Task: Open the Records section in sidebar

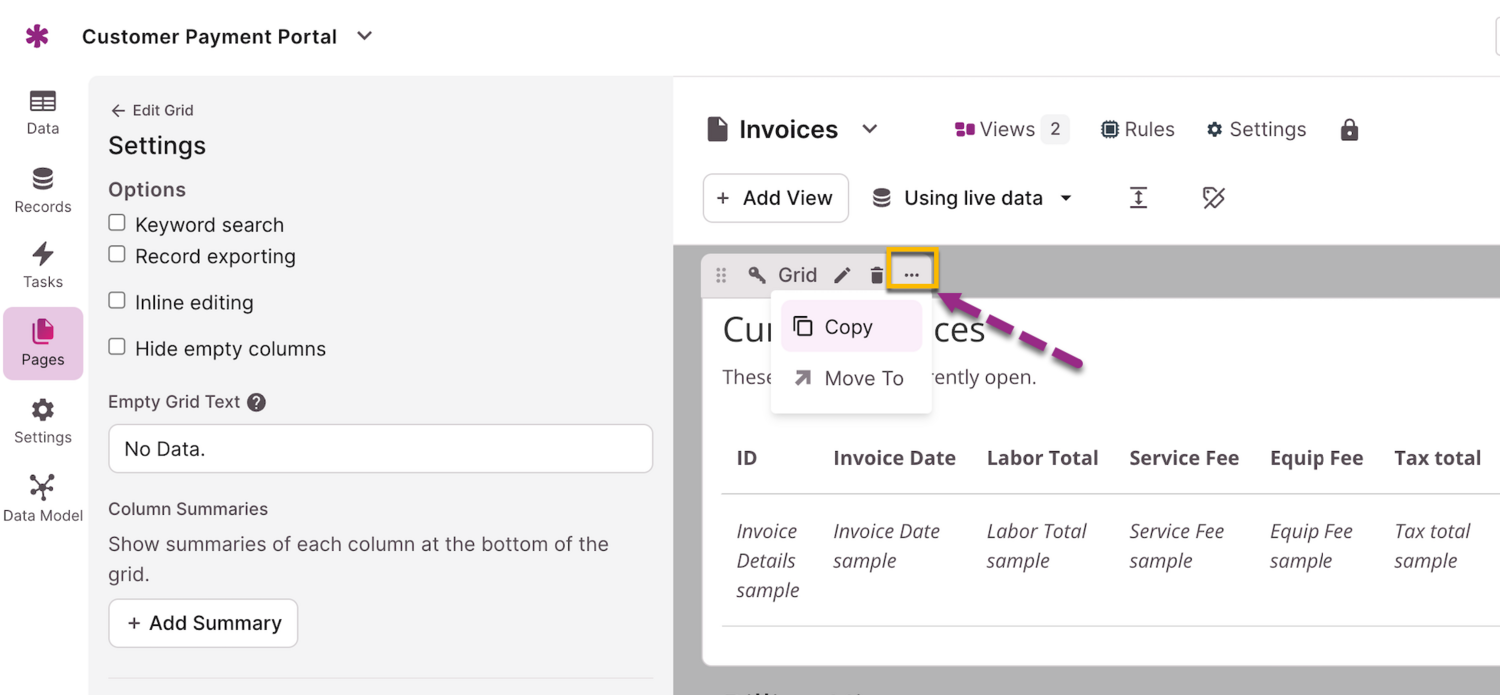Action: pos(43,190)
